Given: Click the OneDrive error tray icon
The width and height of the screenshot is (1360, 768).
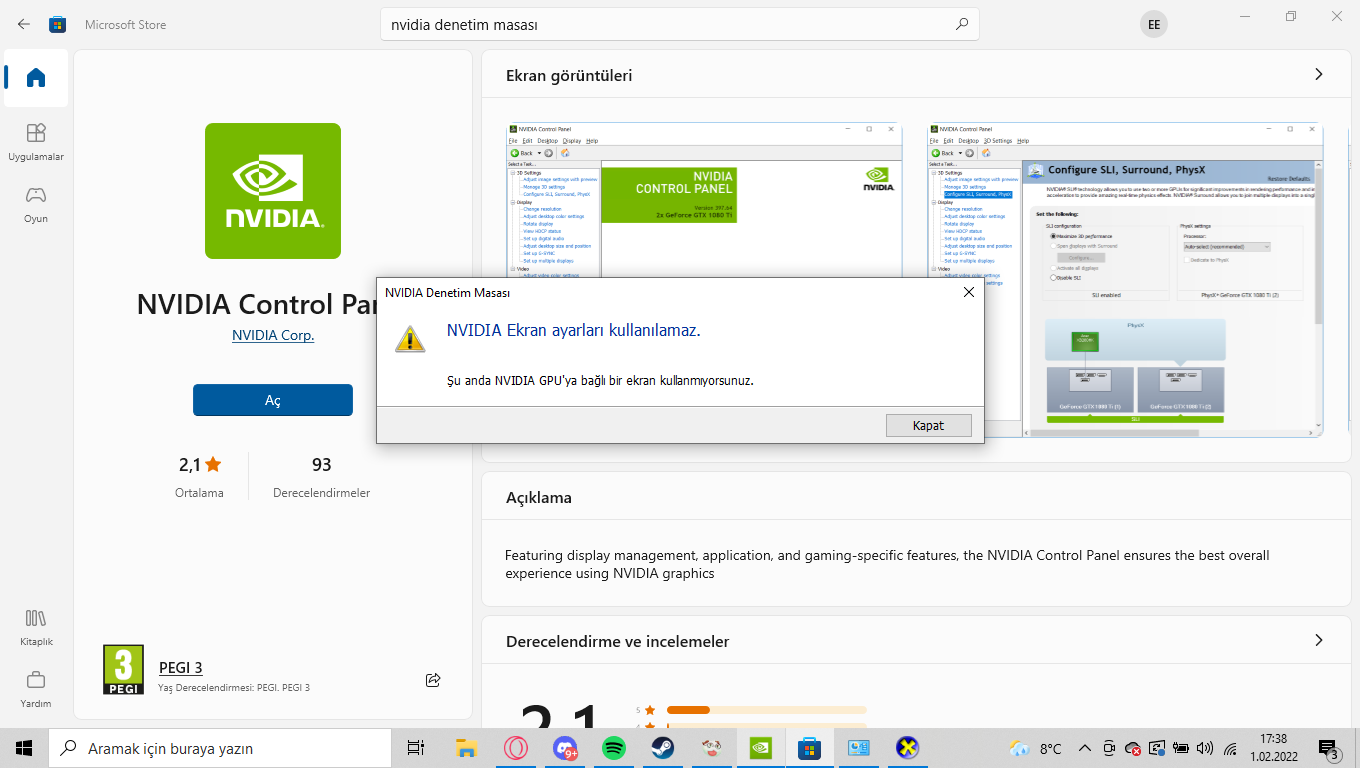Looking at the screenshot, I should click(1133, 748).
